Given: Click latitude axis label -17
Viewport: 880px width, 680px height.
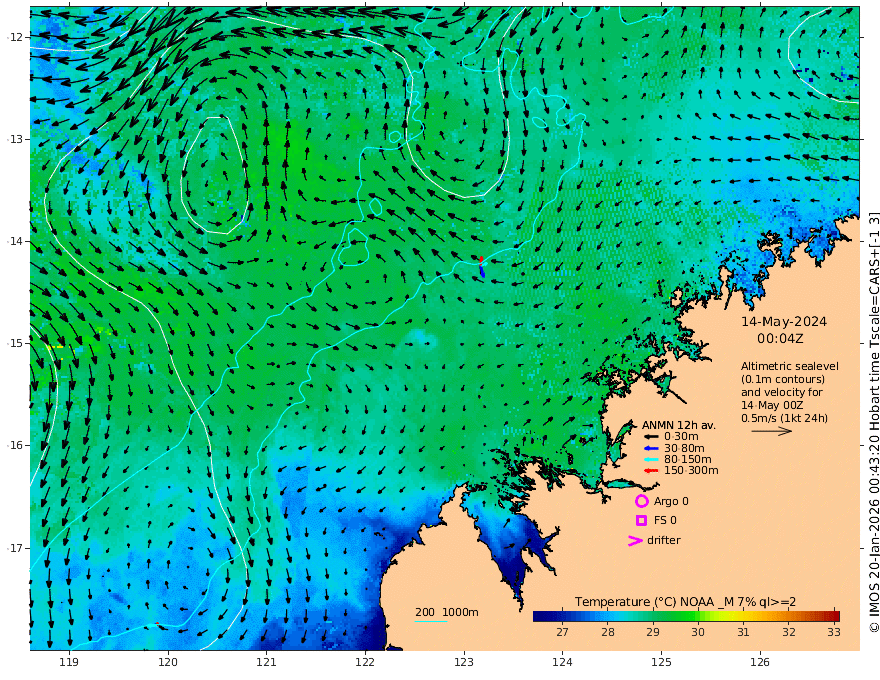Looking at the screenshot, I should tap(15, 548).
